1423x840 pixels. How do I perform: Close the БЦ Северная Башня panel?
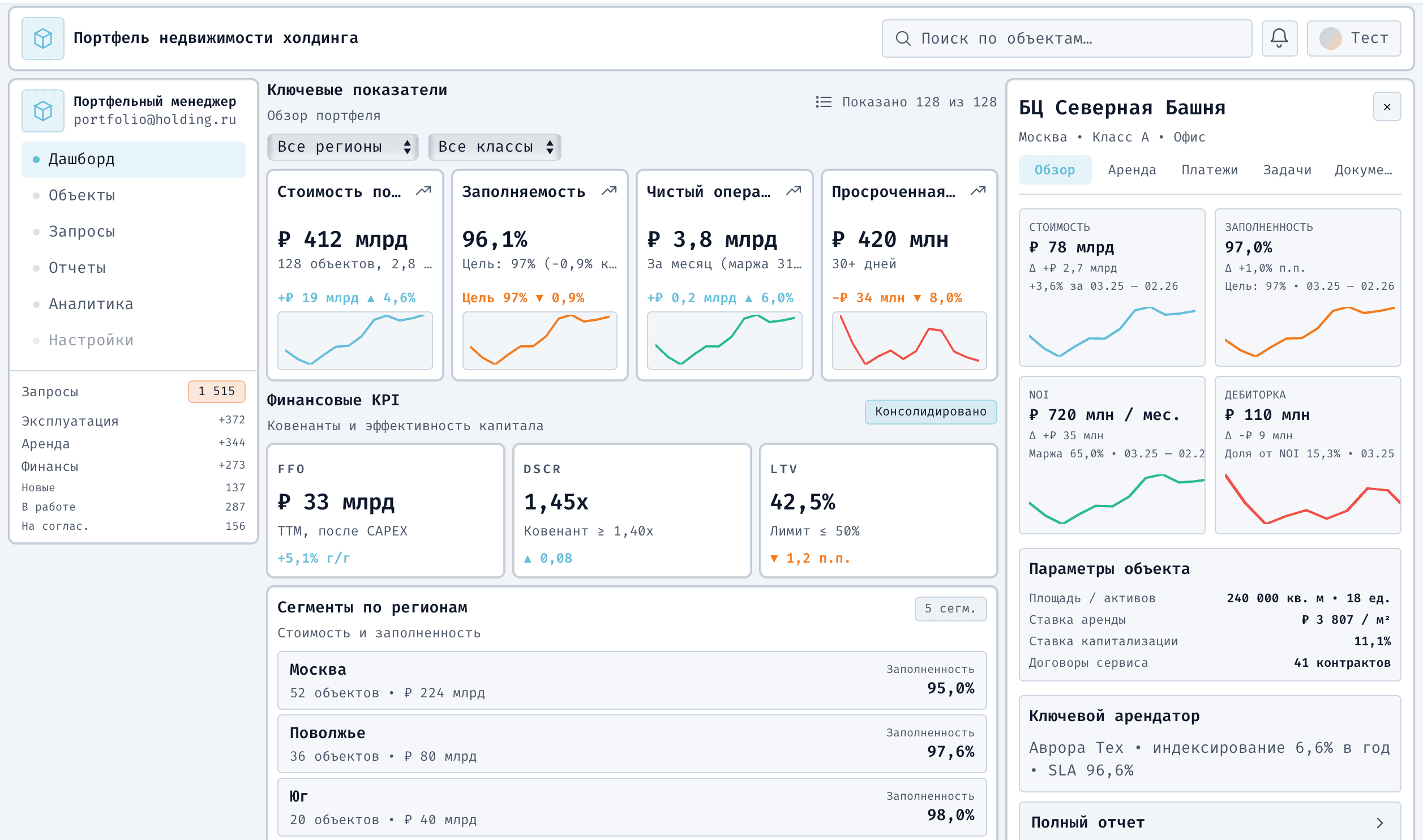point(1387,107)
